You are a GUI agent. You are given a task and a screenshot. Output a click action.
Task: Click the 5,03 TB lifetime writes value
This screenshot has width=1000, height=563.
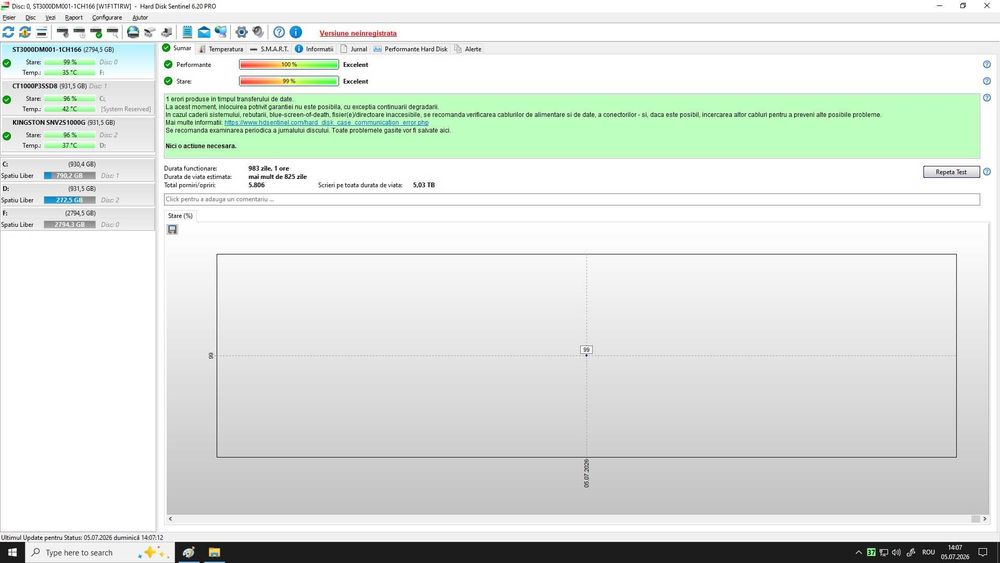[423, 185]
